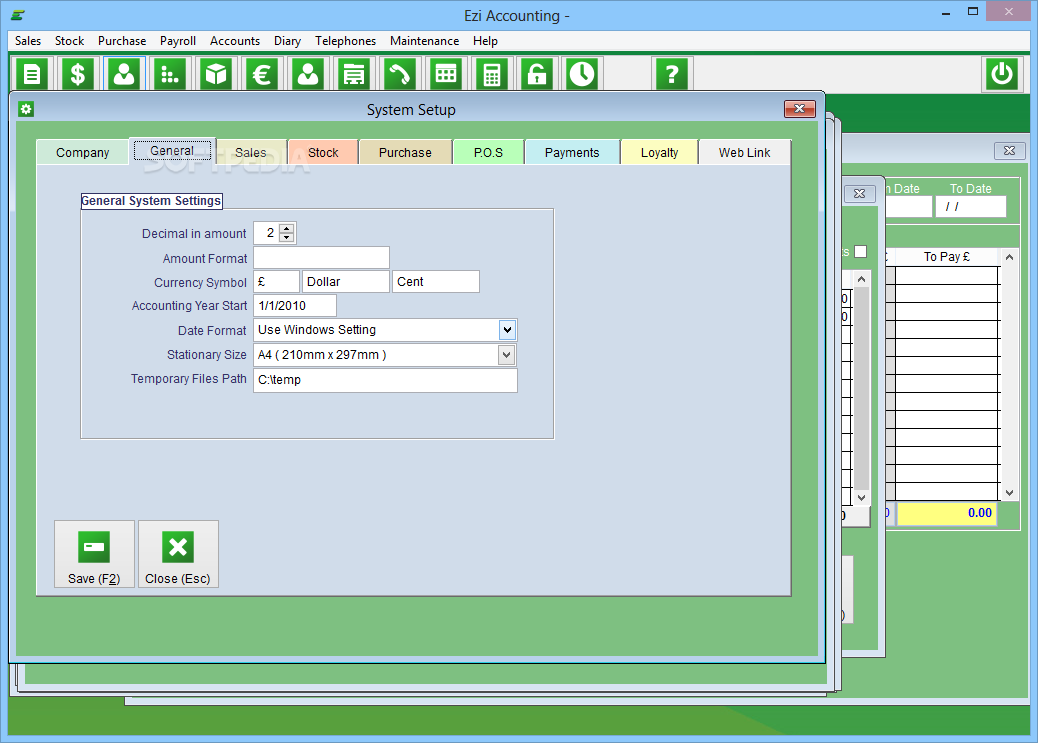Image resolution: width=1038 pixels, height=743 pixels.
Task: Click the General System Settings heading
Action: click(x=151, y=201)
